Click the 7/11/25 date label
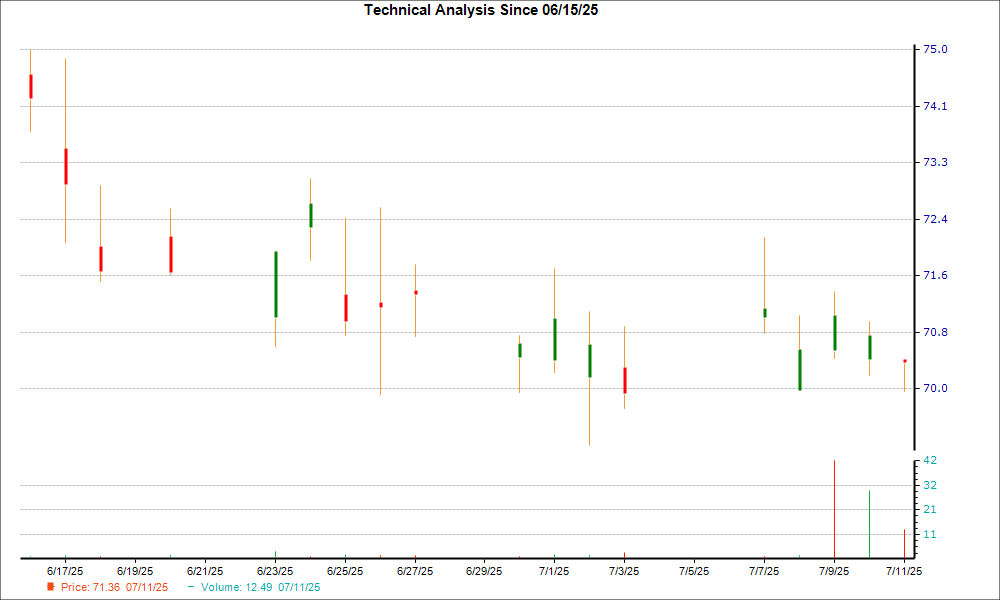This screenshot has height=600, width=1000. [904, 571]
